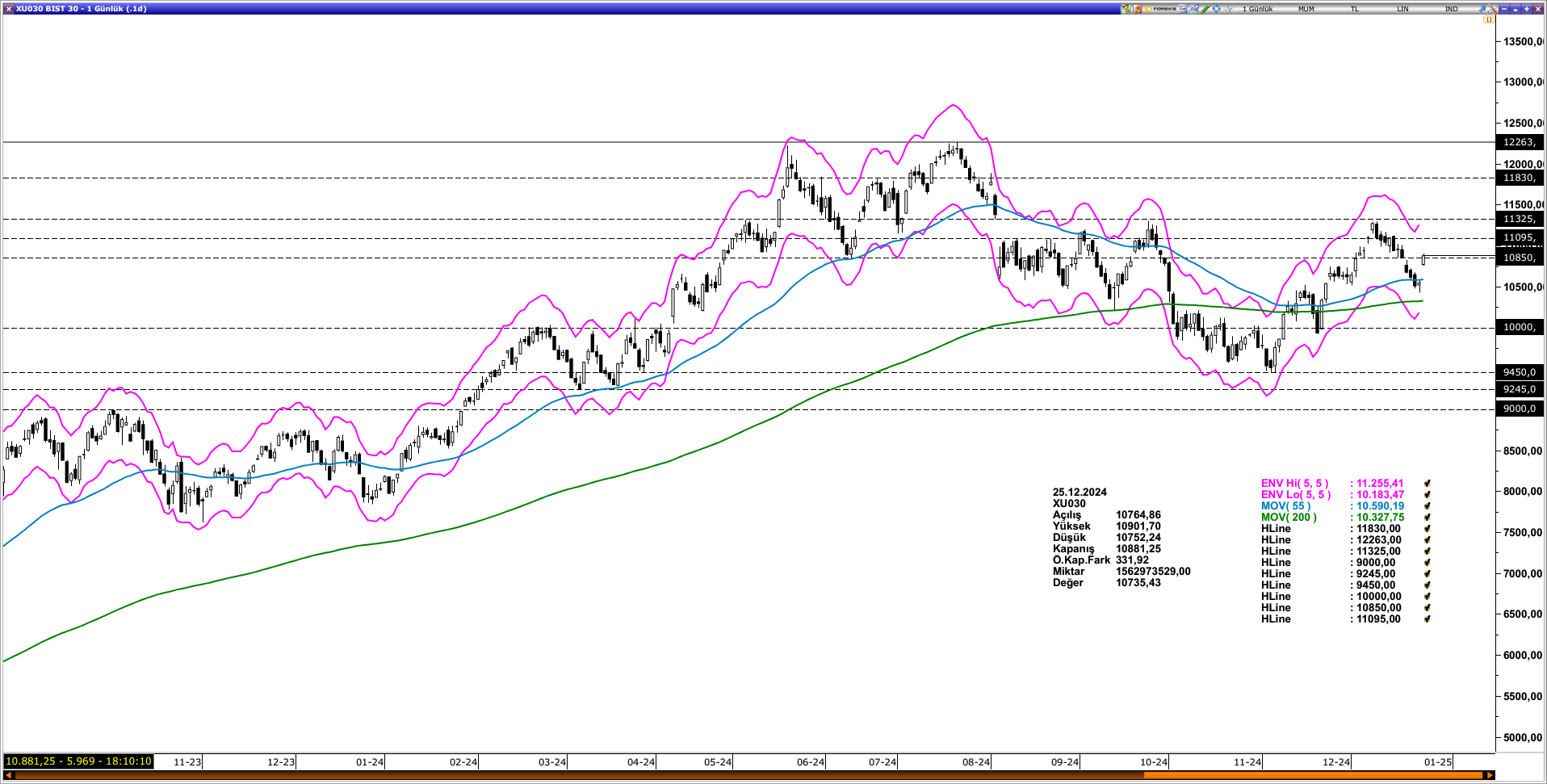Click the 9000,0 price label on axis
The height and width of the screenshot is (784, 1547).
point(1520,409)
